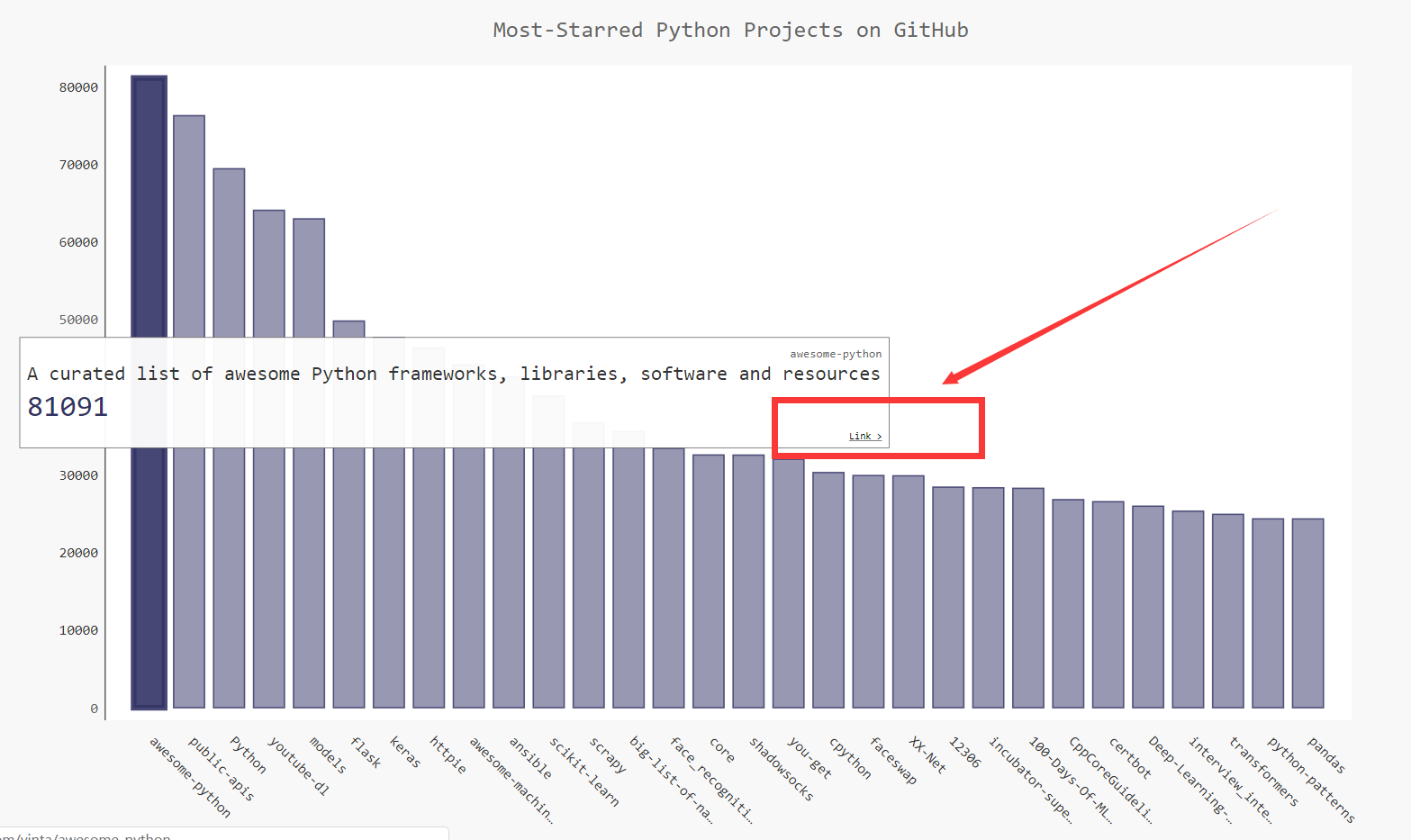Click the highlighted awesome-python bar

(149, 576)
